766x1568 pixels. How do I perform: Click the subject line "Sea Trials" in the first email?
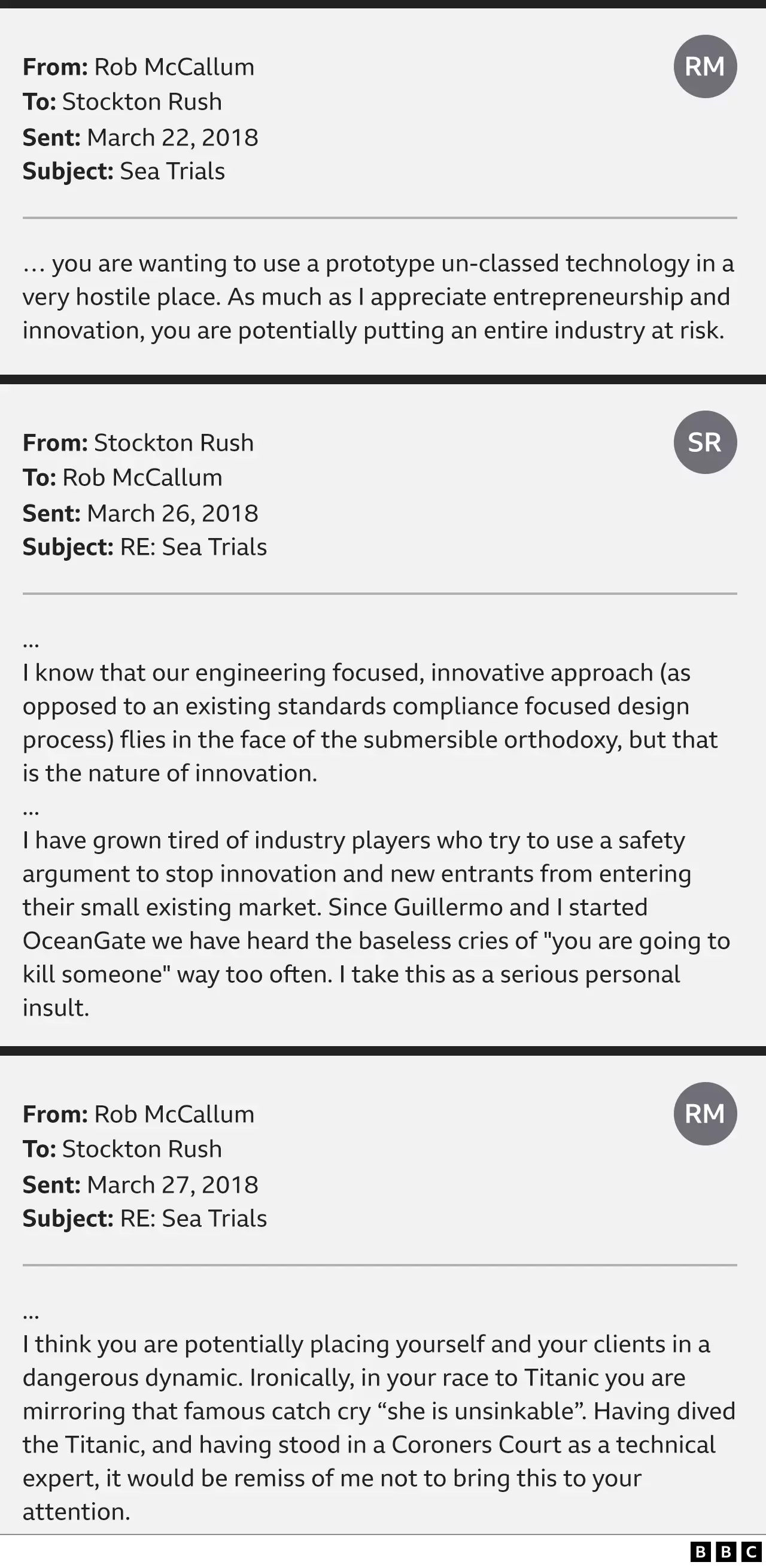coord(172,171)
